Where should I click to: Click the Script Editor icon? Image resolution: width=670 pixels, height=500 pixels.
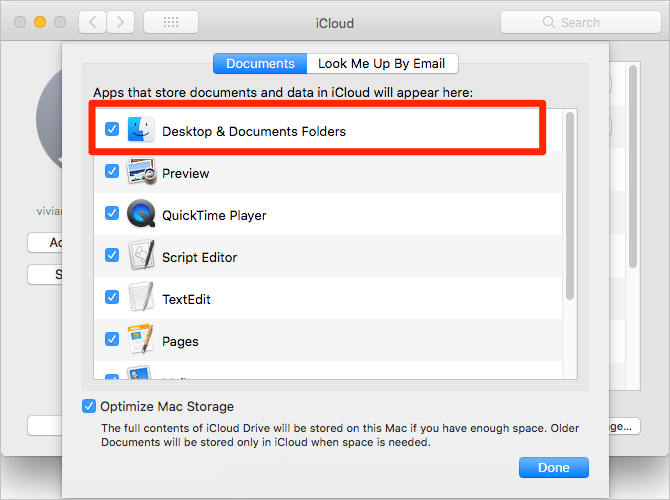point(141,257)
